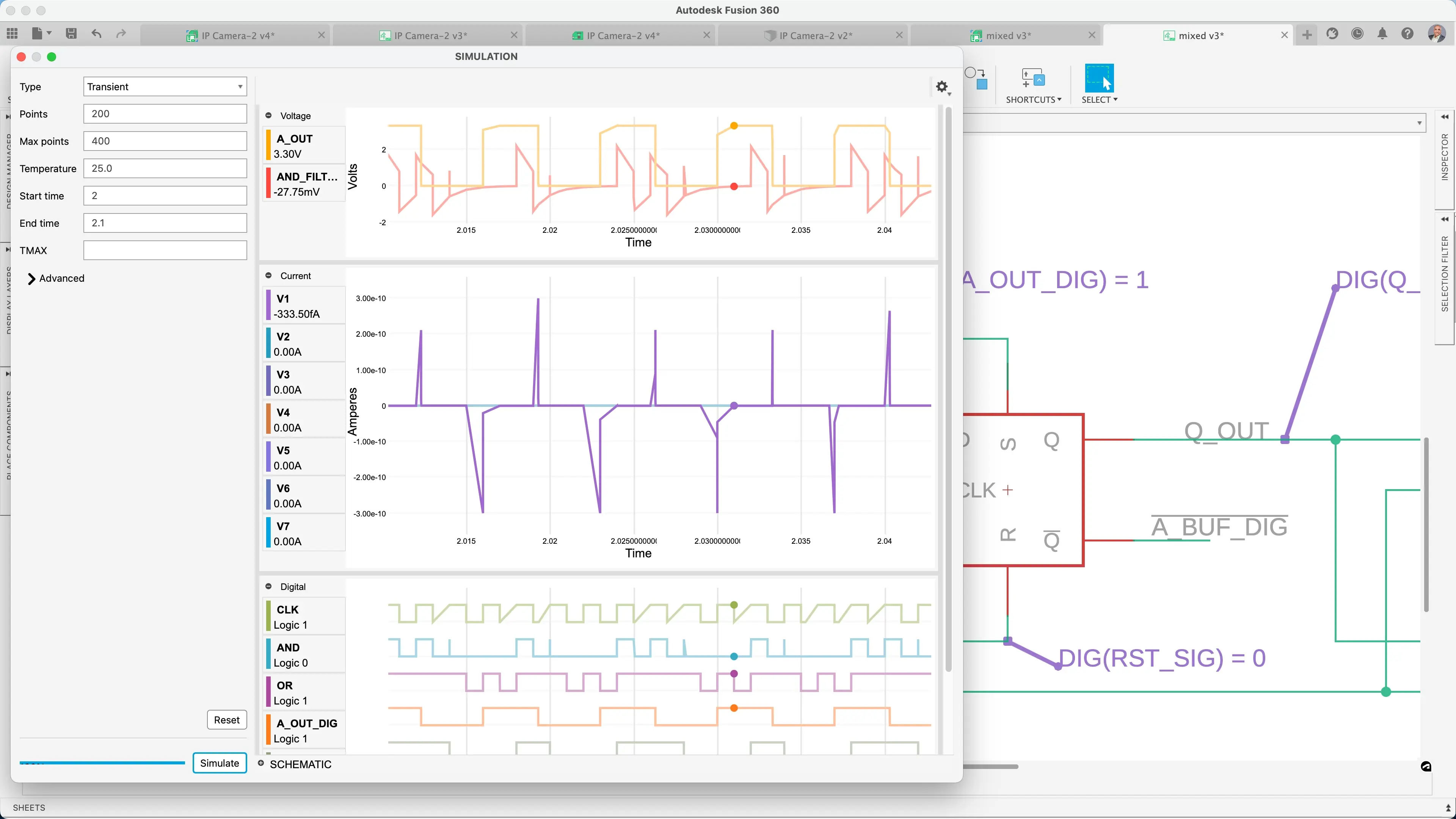Open the app grid data panel icon
The height and width of the screenshot is (819, 1456).
(12, 34)
